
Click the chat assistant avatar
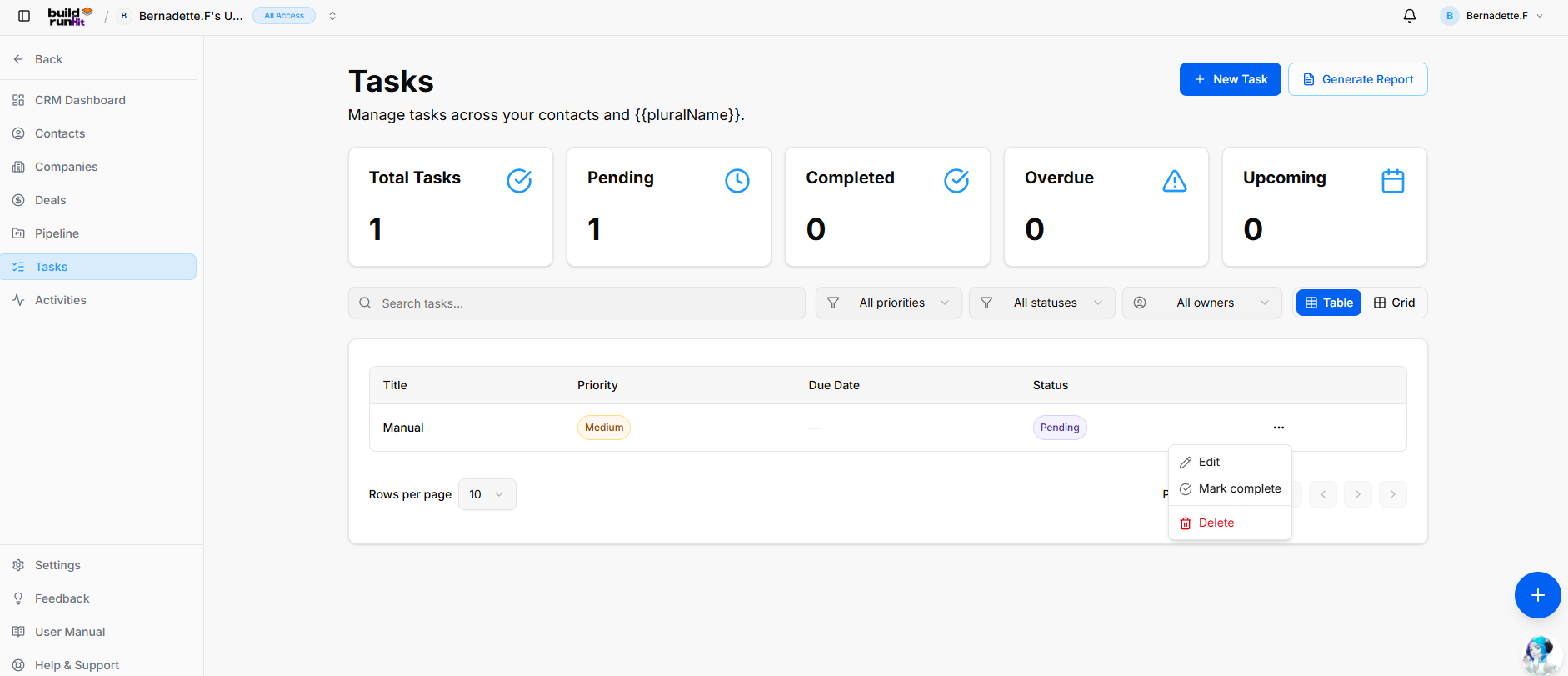1540,654
